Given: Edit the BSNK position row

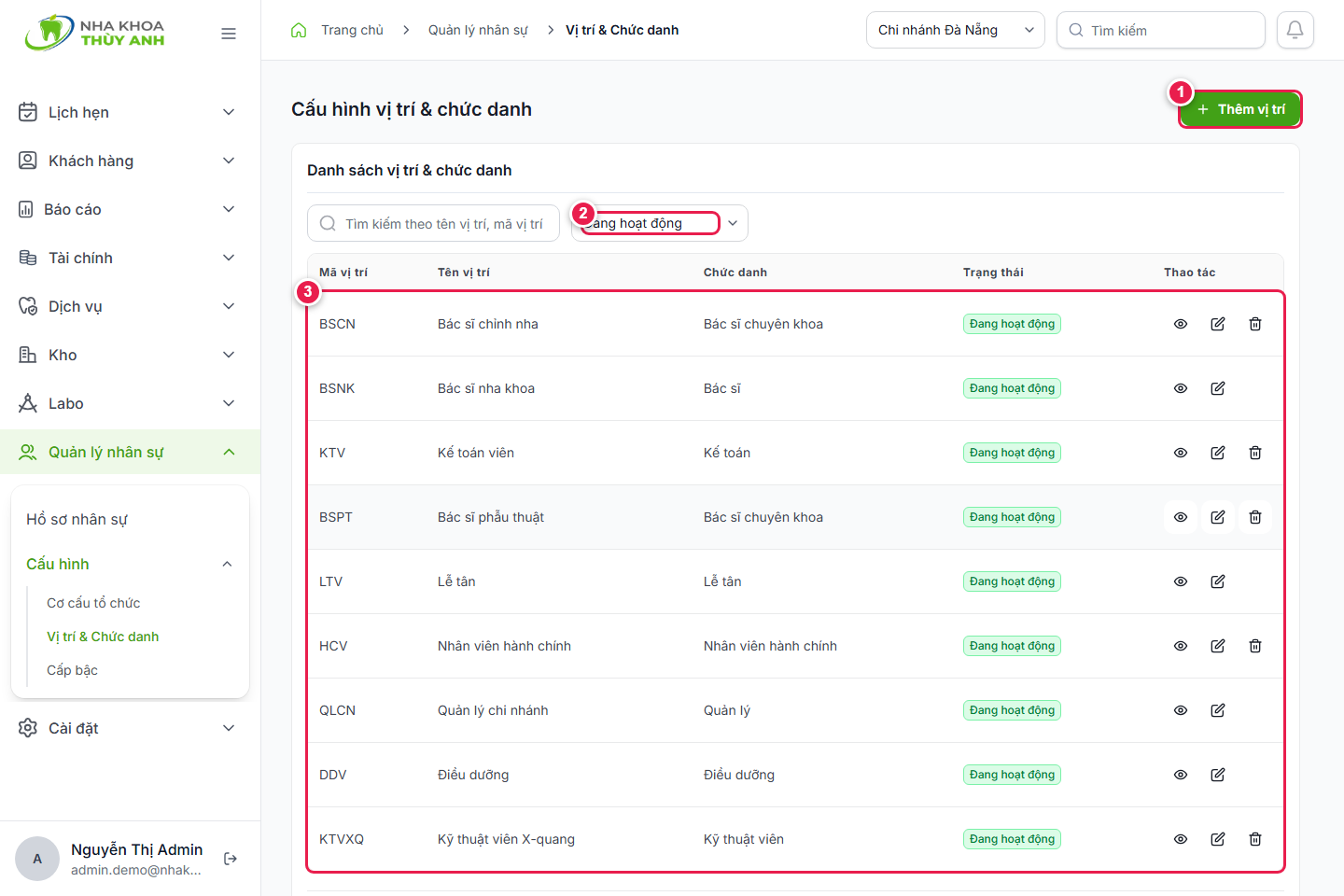Looking at the screenshot, I should click(1218, 388).
